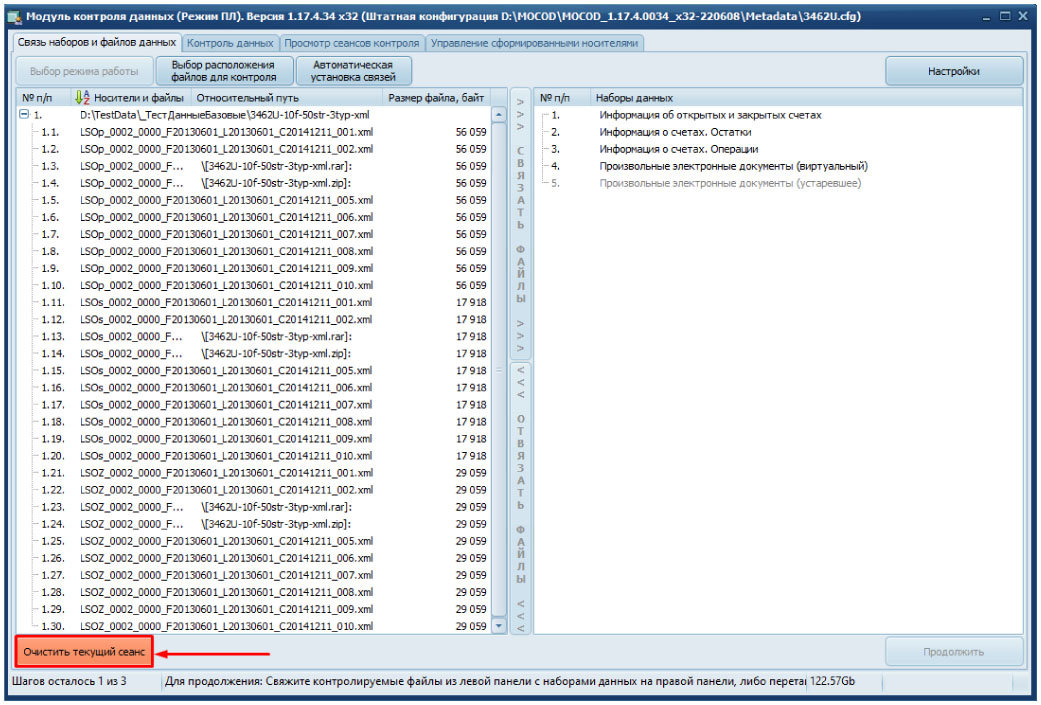
Task: Open the Управление сформированными носителями tab
Action: click(534, 43)
